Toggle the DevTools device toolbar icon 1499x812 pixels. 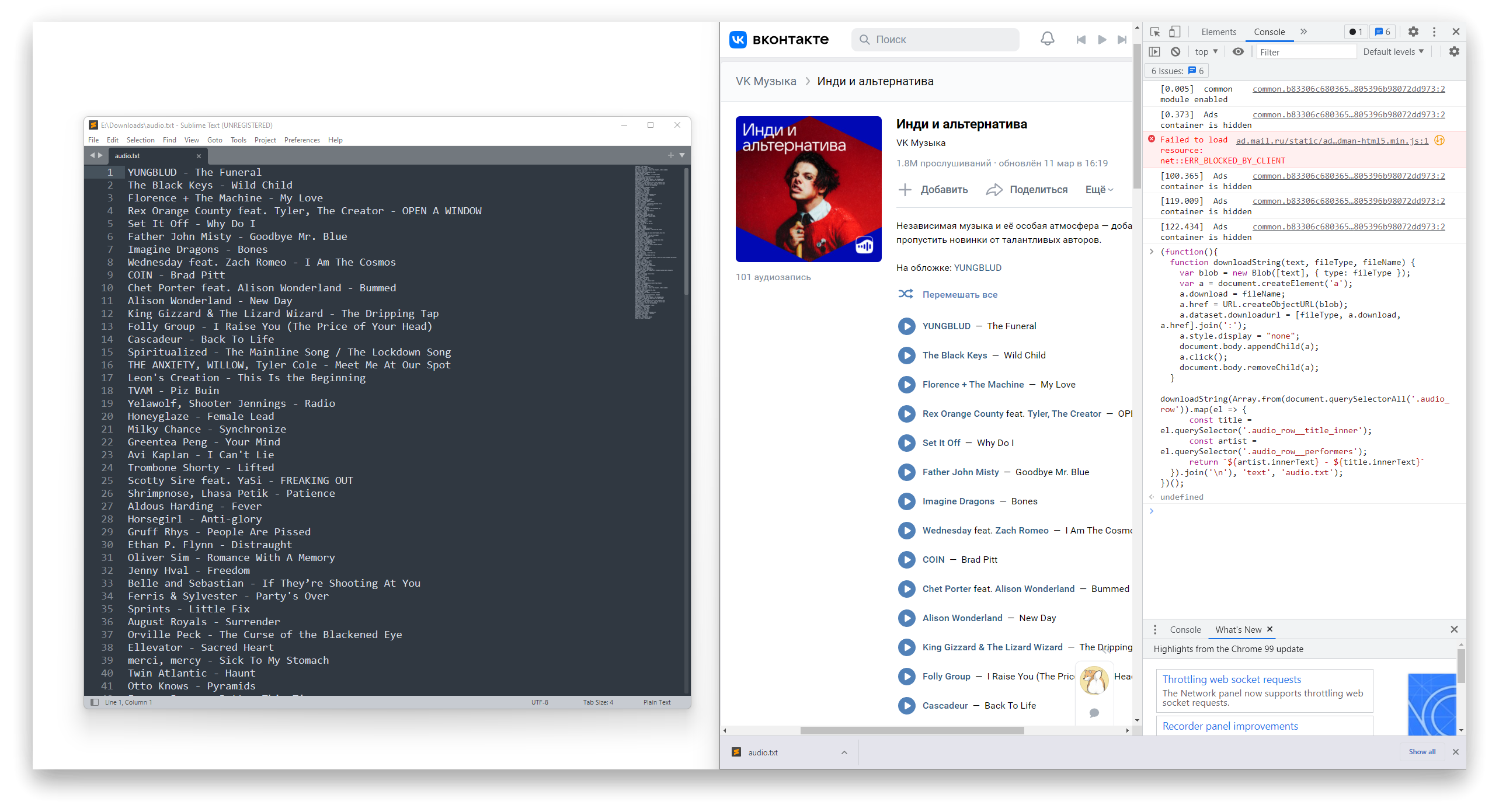(x=1174, y=32)
